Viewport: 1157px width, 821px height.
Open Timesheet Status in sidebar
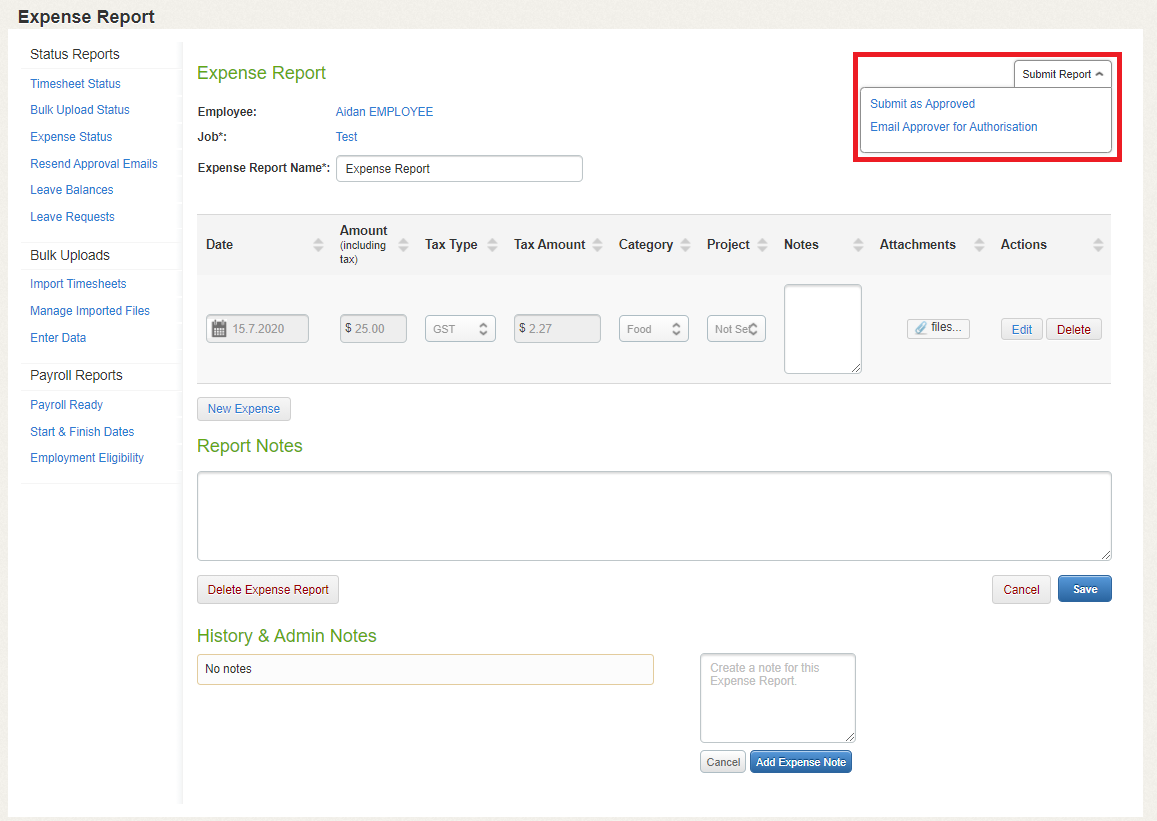(x=75, y=84)
